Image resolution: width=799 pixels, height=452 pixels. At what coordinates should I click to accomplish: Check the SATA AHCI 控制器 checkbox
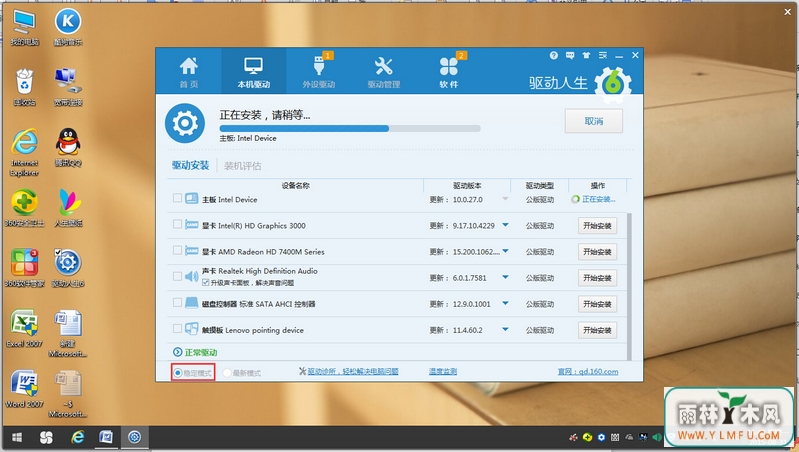coord(177,303)
